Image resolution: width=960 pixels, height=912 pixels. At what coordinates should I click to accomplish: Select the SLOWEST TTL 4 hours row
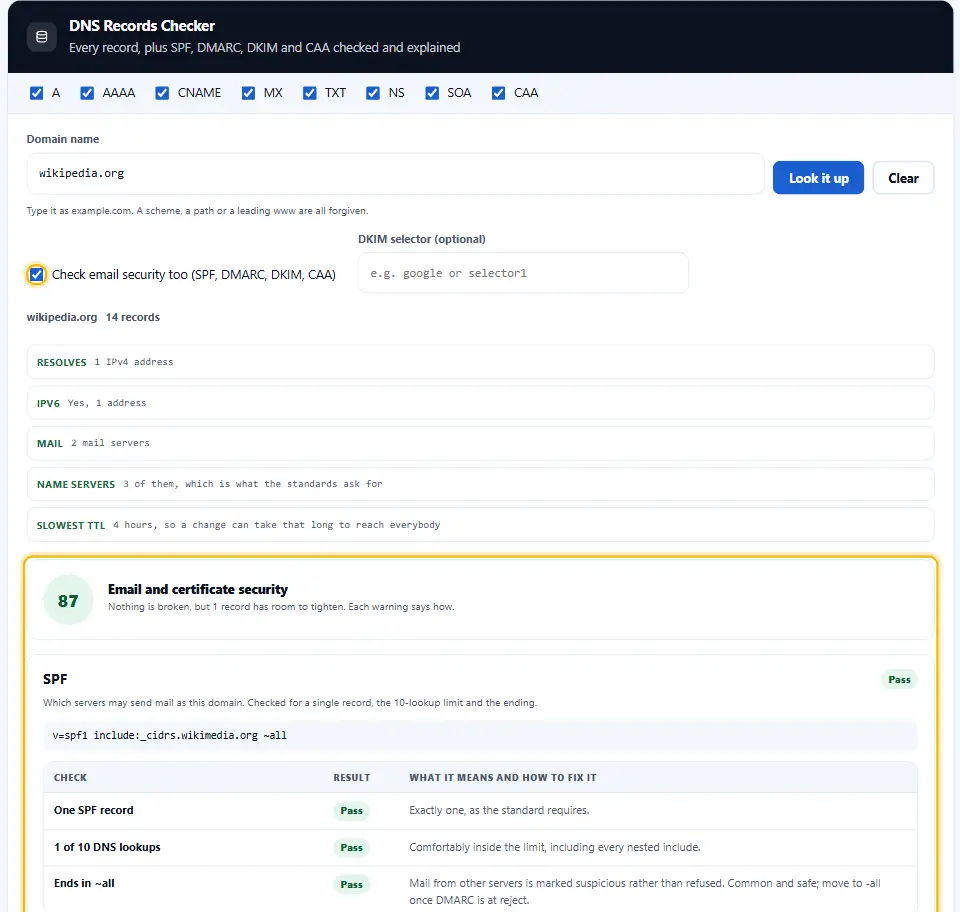480,525
